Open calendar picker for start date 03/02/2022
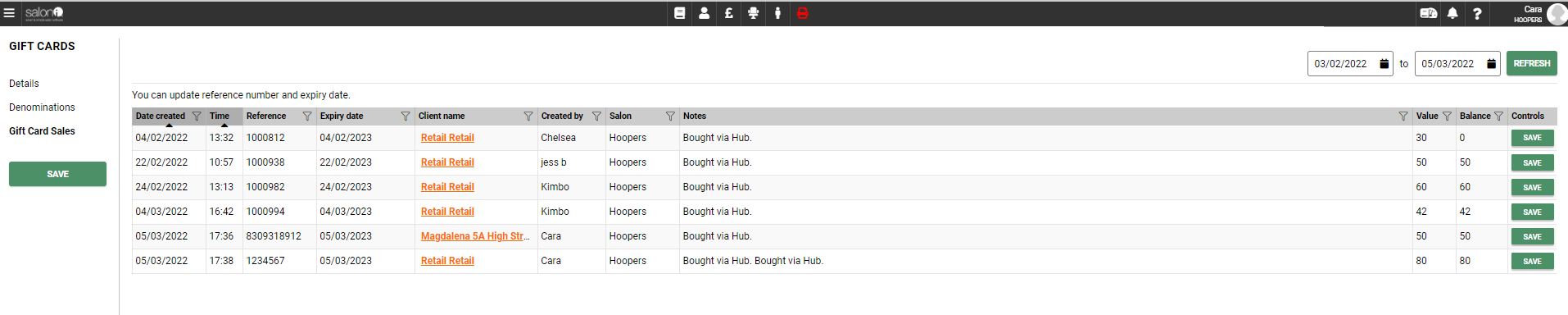 [x=1384, y=63]
